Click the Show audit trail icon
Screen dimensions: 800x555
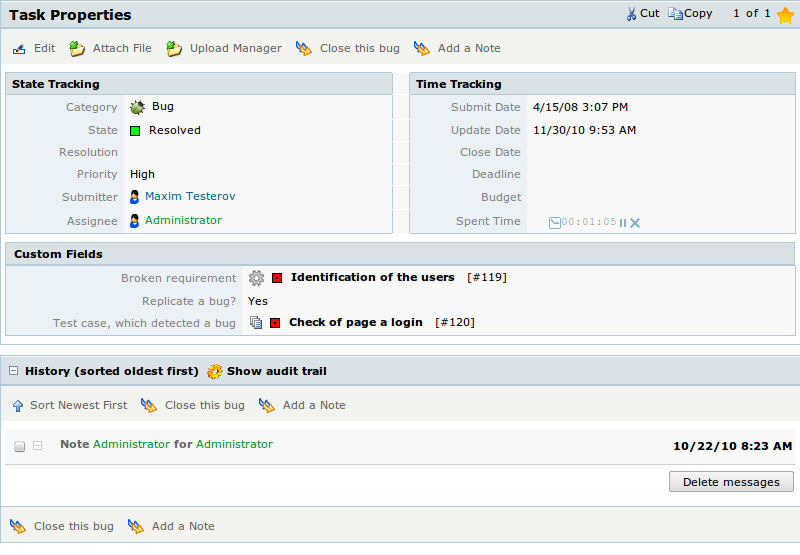(215, 371)
